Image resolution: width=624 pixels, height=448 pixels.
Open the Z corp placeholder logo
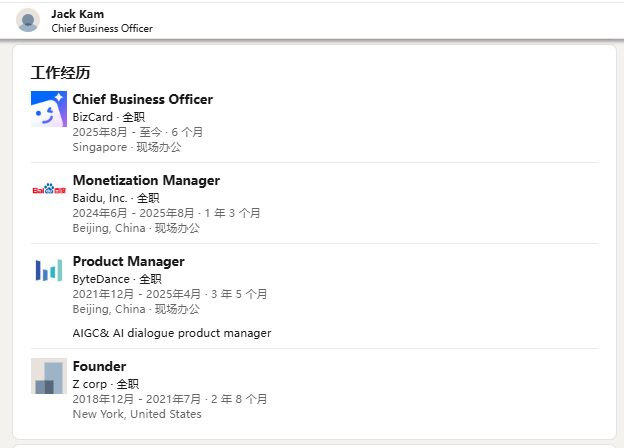coord(49,376)
